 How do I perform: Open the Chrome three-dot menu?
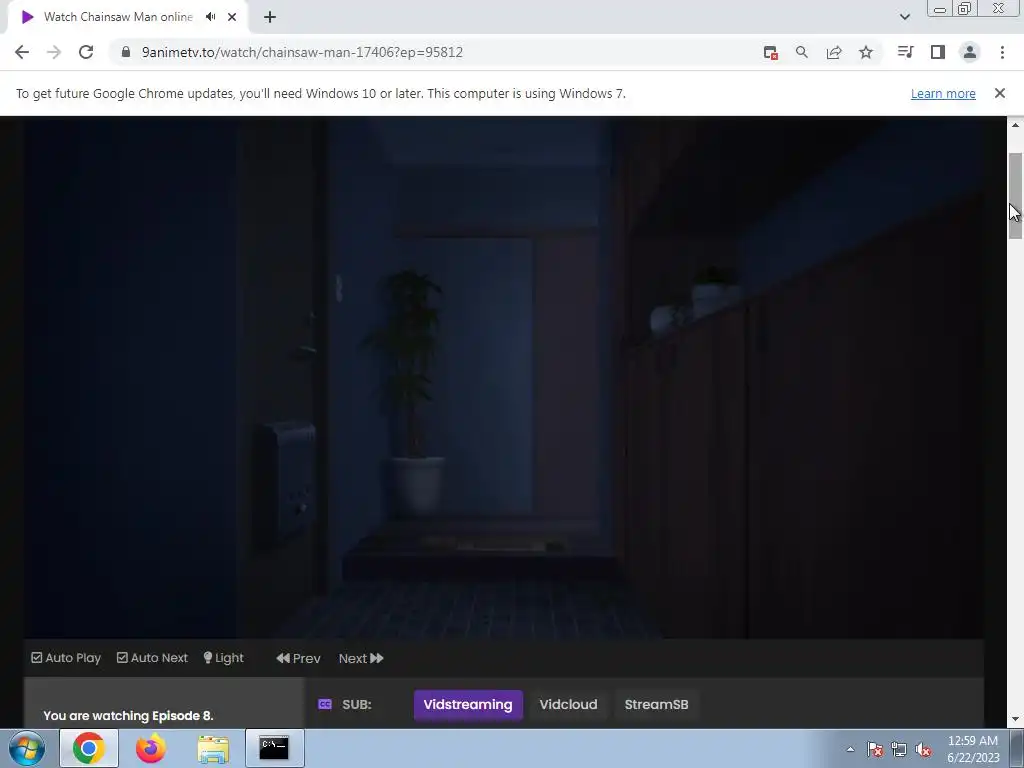click(x=1002, y=52)
